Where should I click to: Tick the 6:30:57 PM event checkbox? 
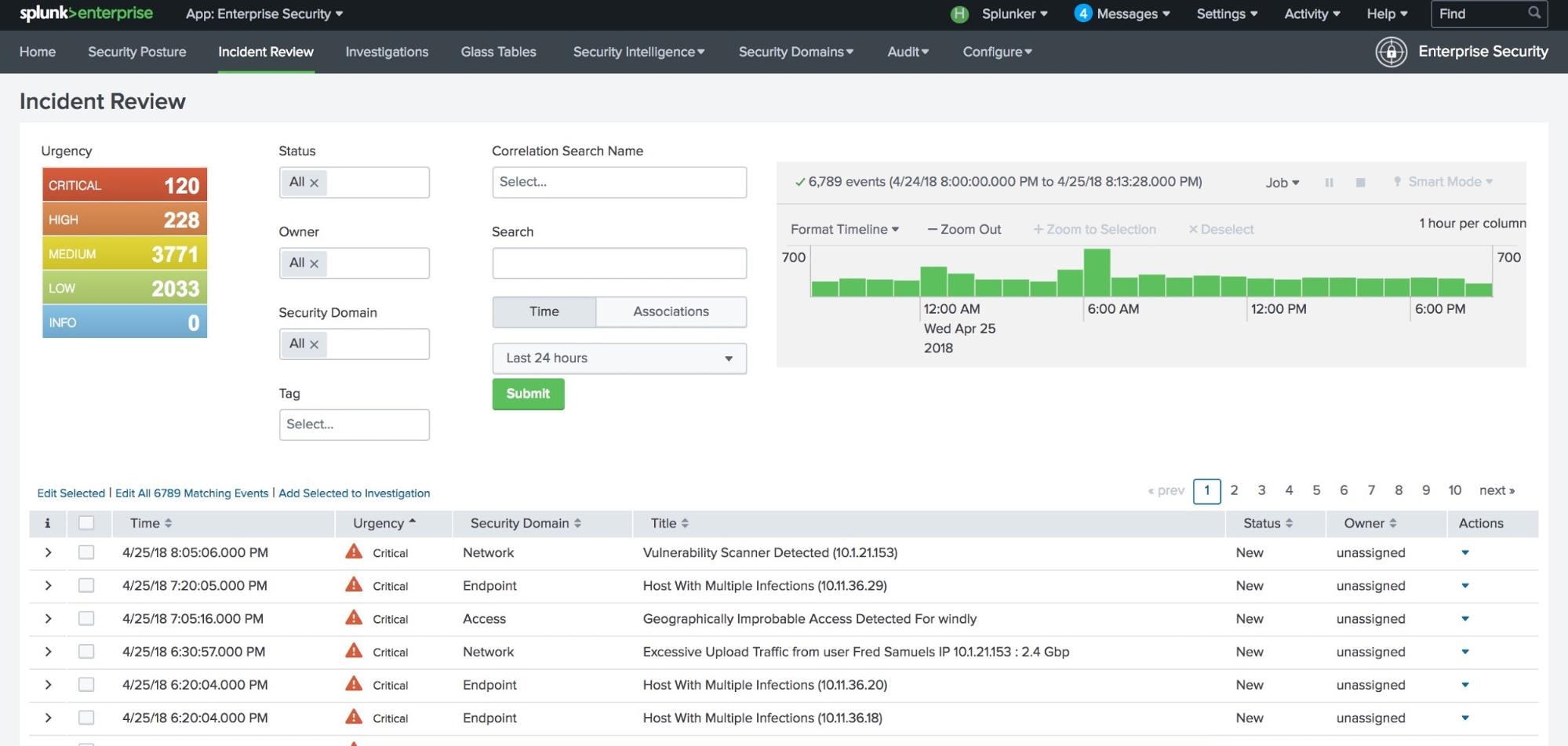[x=86, y=651]
